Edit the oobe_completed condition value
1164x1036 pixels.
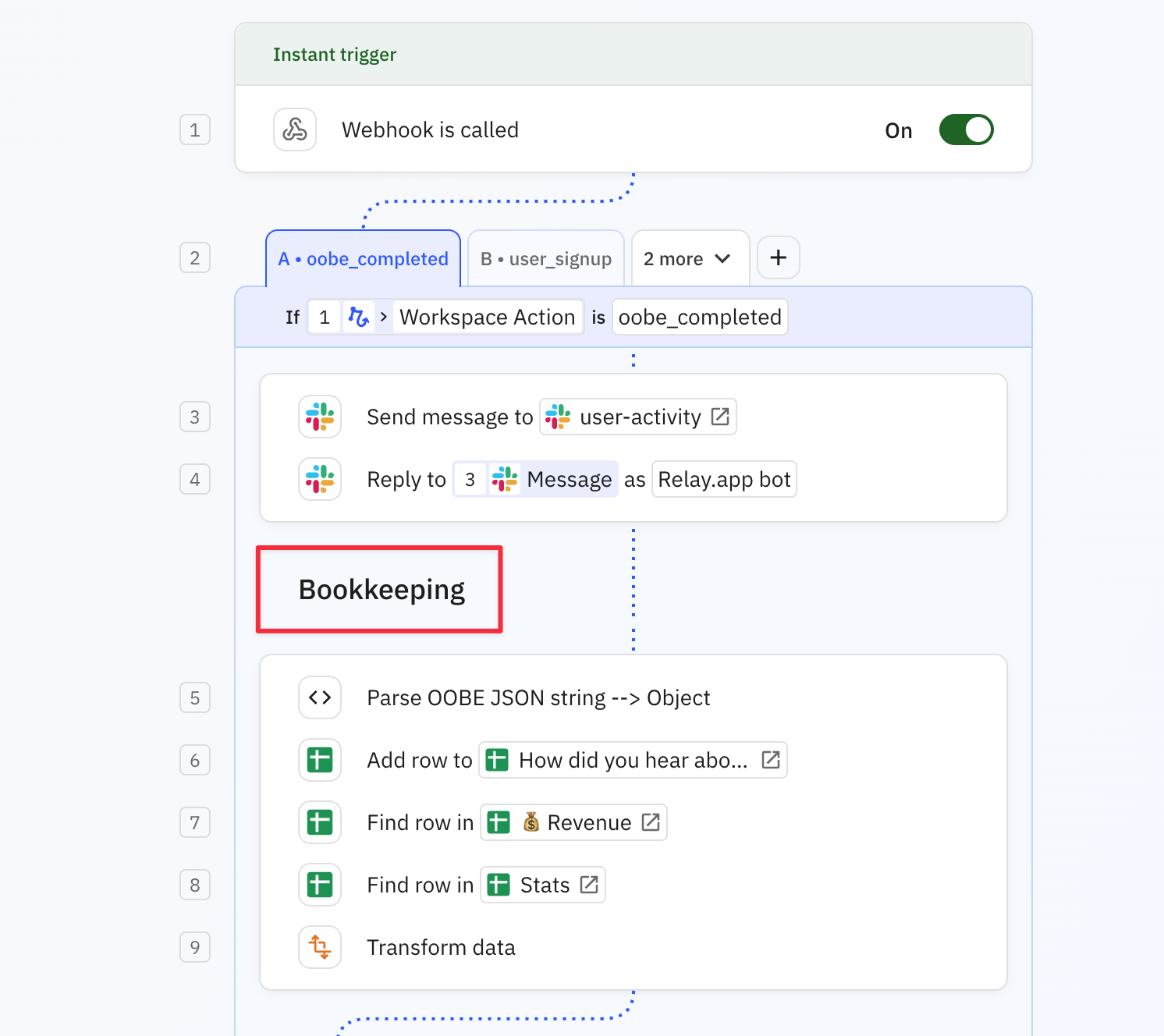tap(700, 318)
